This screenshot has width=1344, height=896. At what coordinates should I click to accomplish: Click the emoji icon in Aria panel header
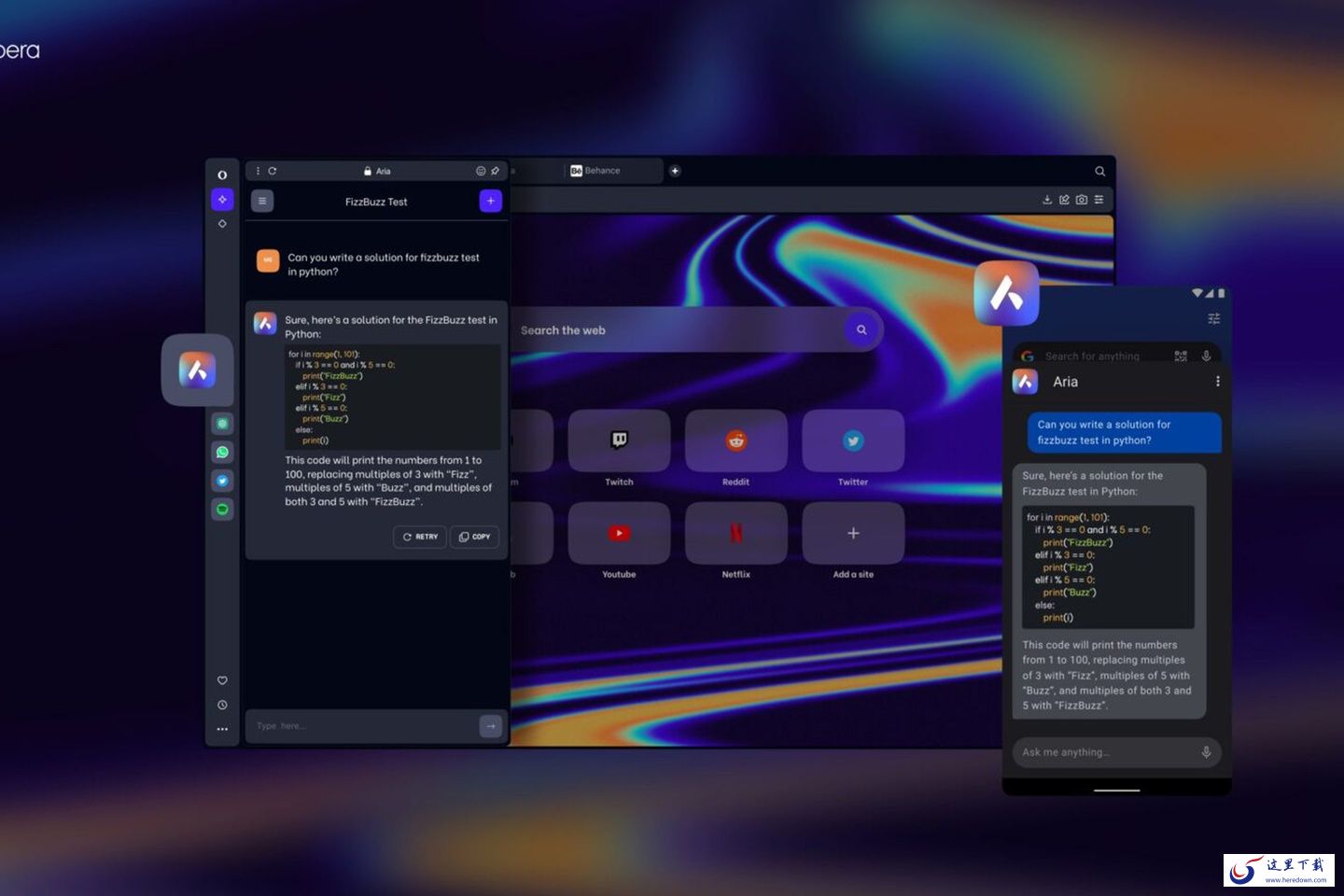[481, 171]
